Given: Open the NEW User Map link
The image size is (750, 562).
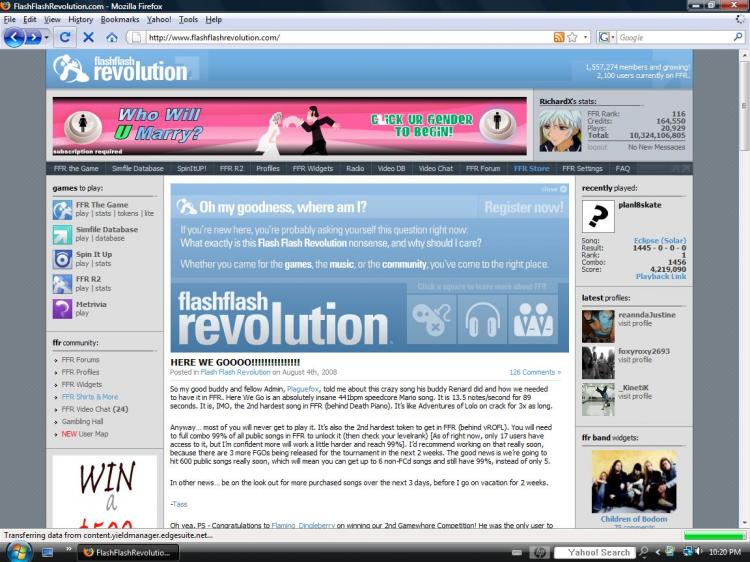Looking at the screenshot, I should (x=85, y=434).
